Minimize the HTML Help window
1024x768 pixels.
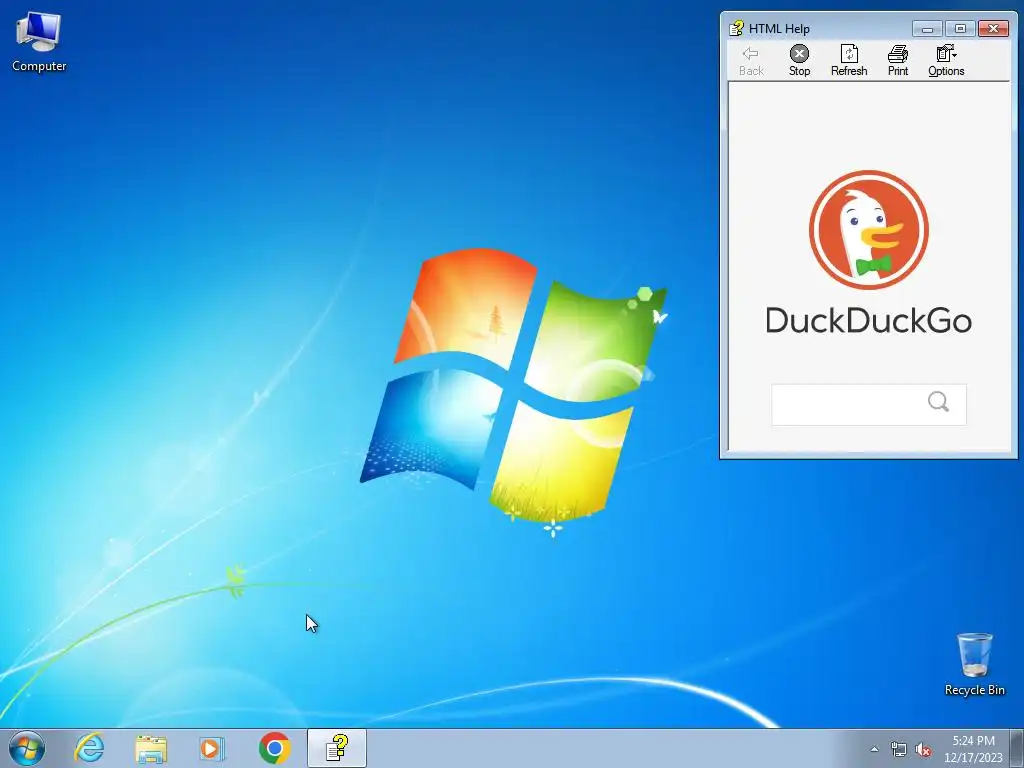click(x=927, y=28)
